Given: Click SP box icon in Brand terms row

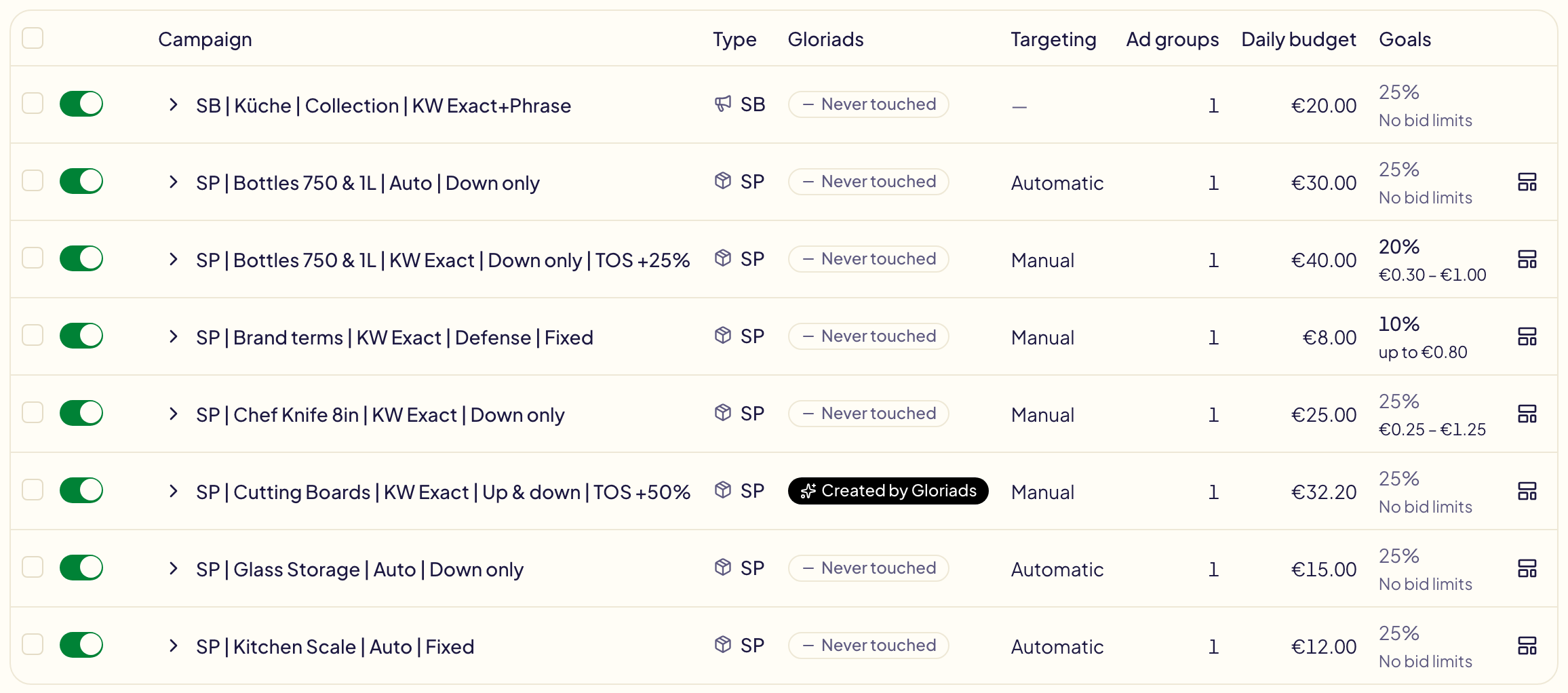Looking at the screenshot, I should pyautogui.click(x=723, y=336).
